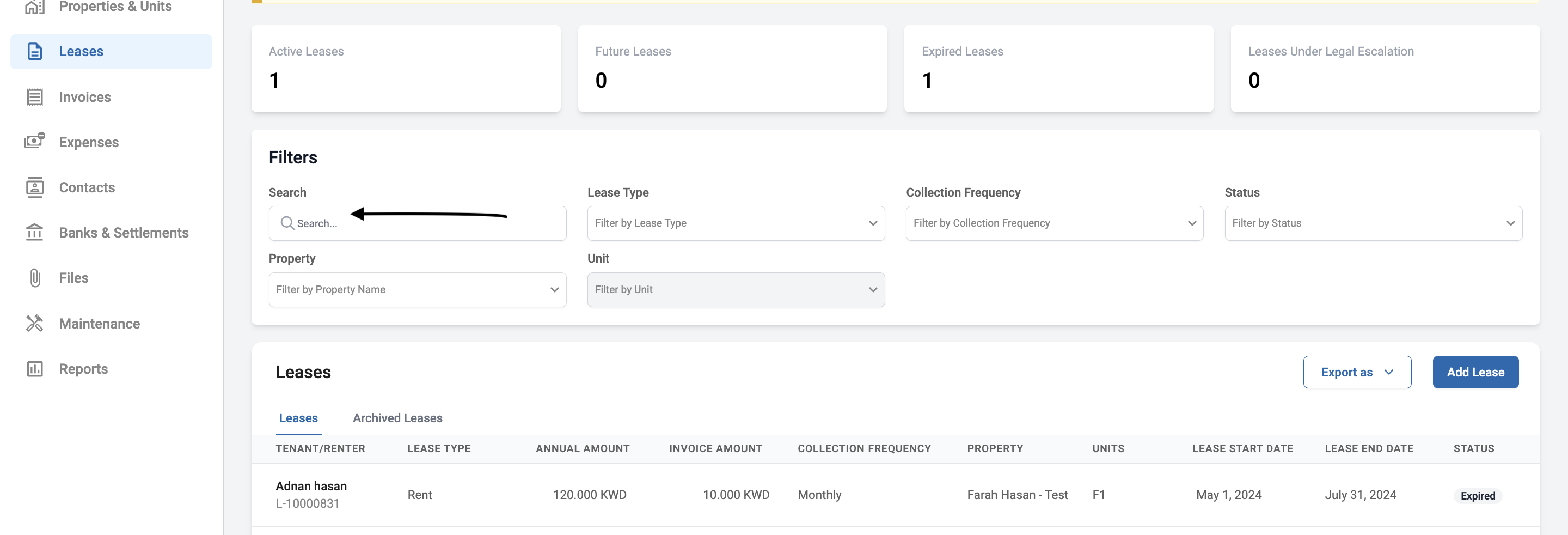
Task: Click the Add Lease button
Action: click(1475, 372)
